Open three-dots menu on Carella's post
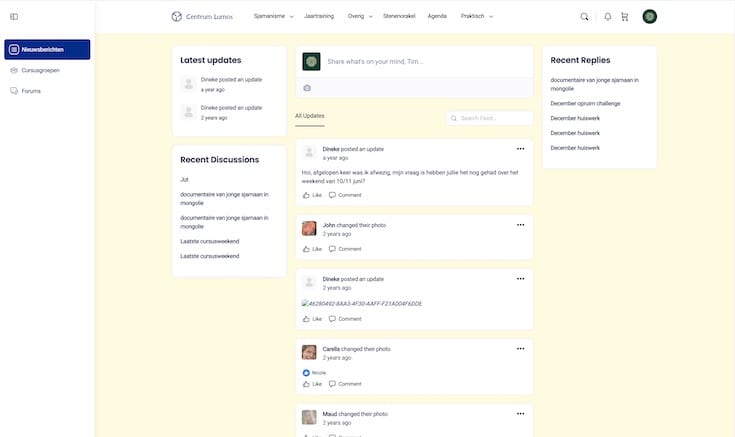 pyautogui.click(x=520, y=348)
